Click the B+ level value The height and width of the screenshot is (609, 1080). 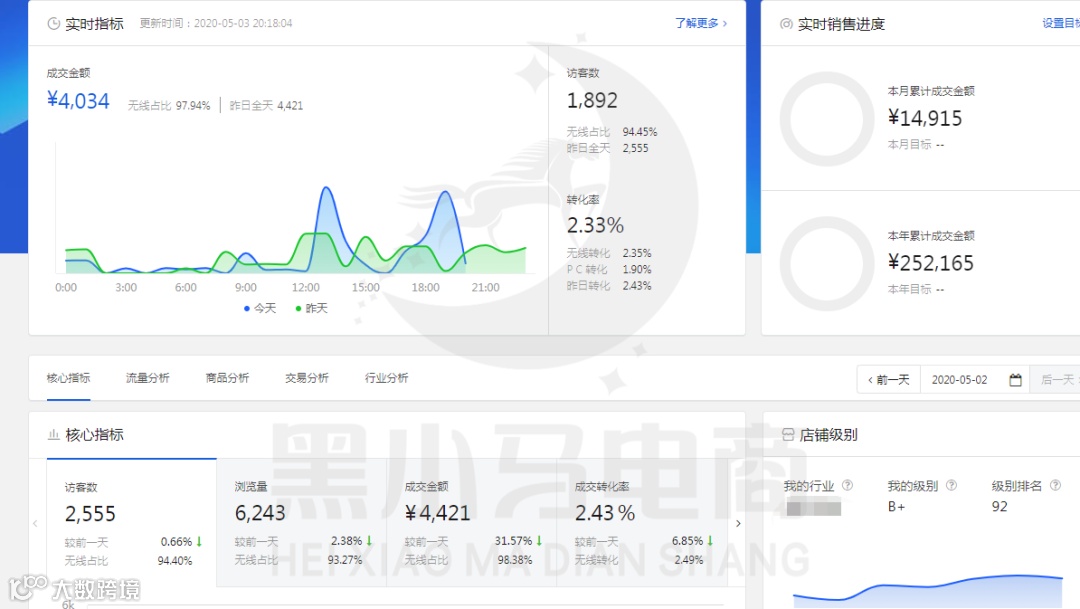pyautogui.click(x=896, y=506)
